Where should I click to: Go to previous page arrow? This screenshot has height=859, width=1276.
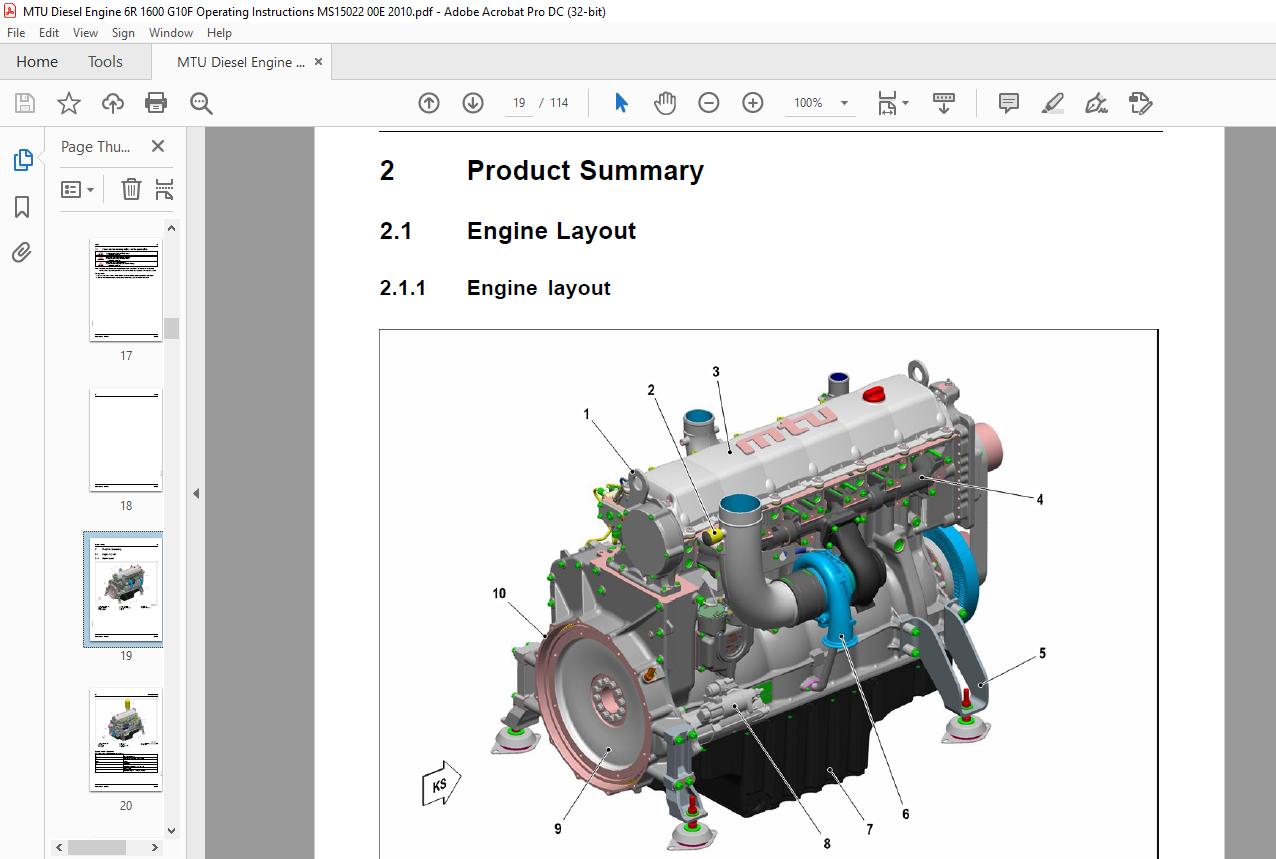(429, 103)
